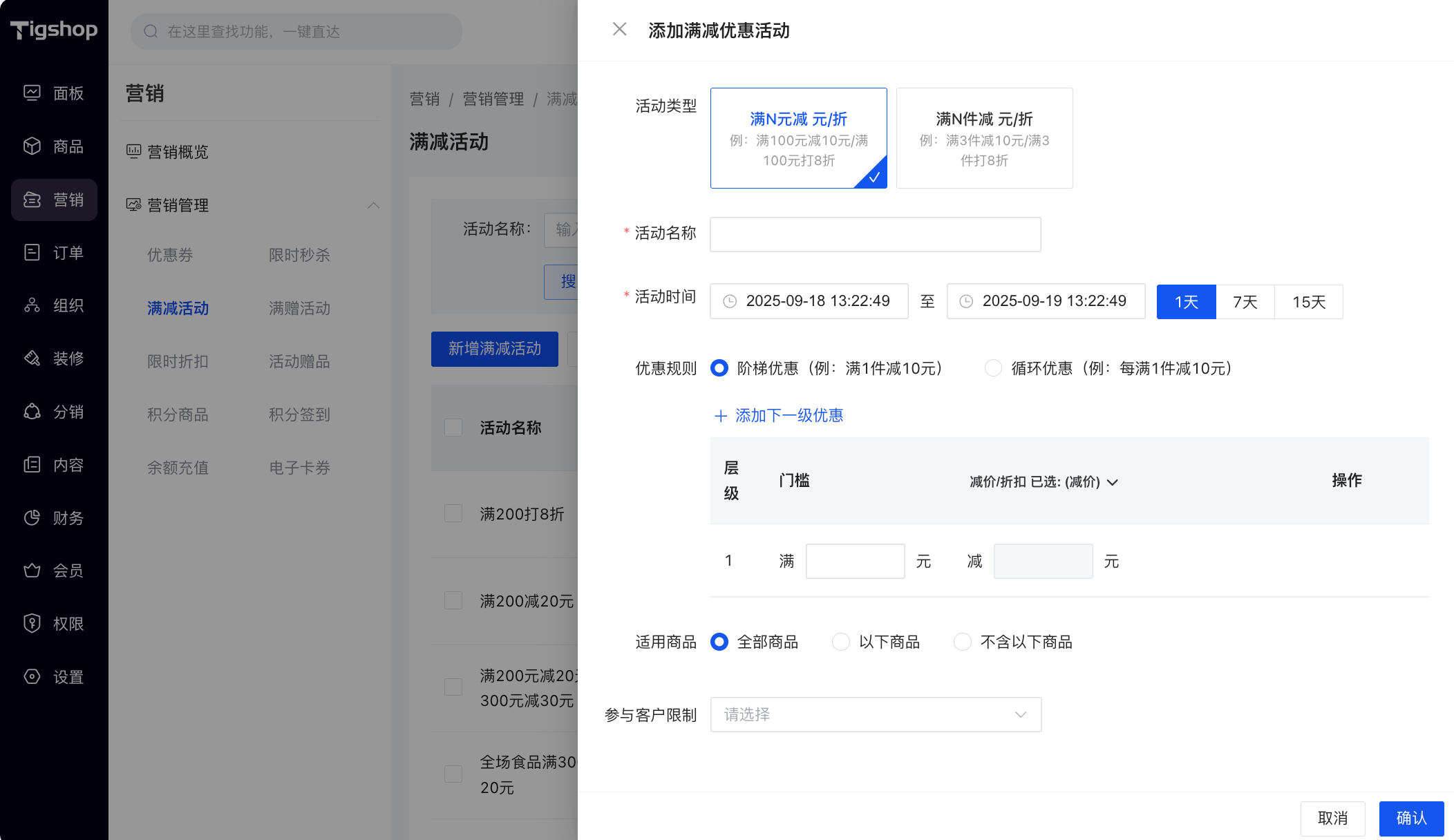Screen dimensions: 1454x840
Task: Click the 活动名称 input field
Action: point(875,234)
